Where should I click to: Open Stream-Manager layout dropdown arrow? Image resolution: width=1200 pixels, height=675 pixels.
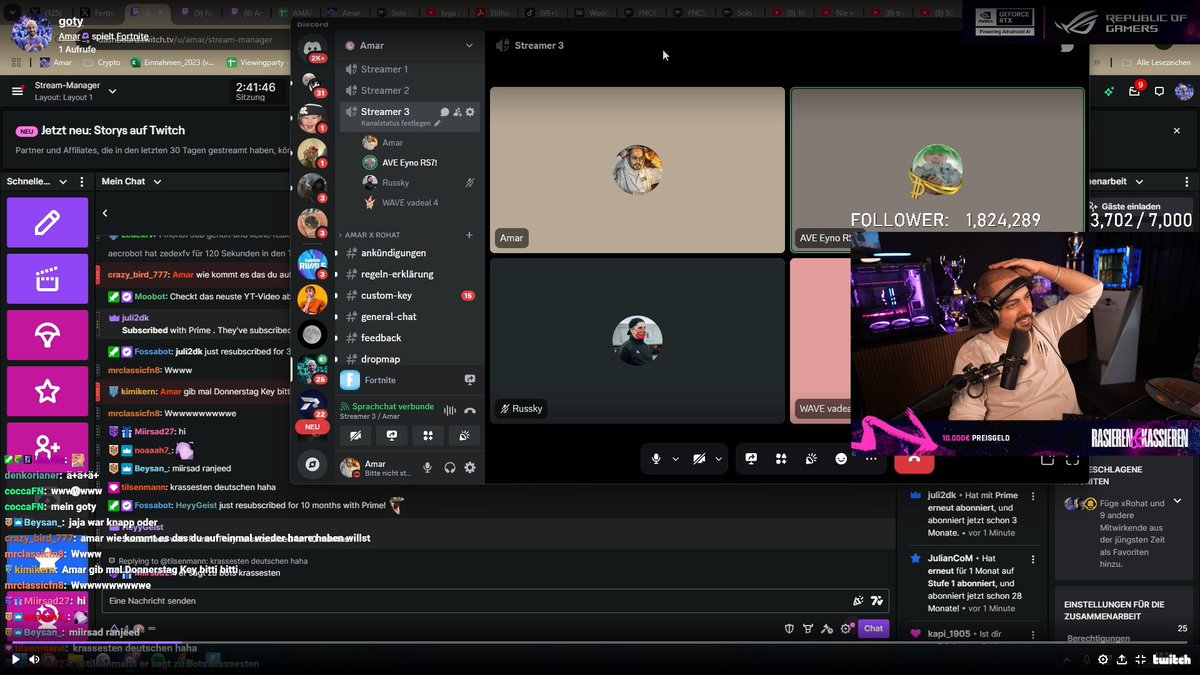point(112,92)
